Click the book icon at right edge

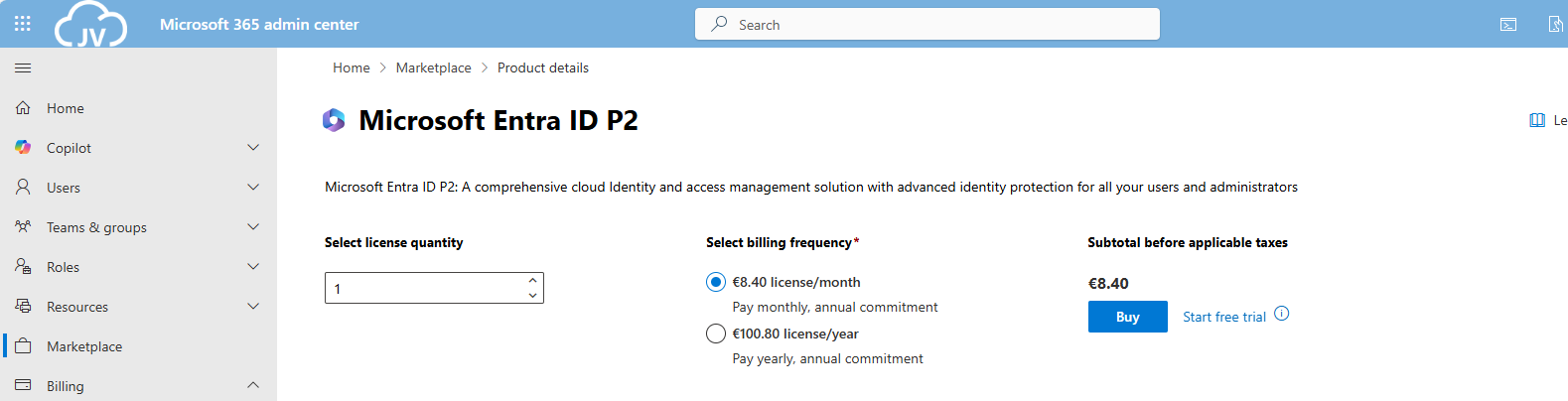1537,120
